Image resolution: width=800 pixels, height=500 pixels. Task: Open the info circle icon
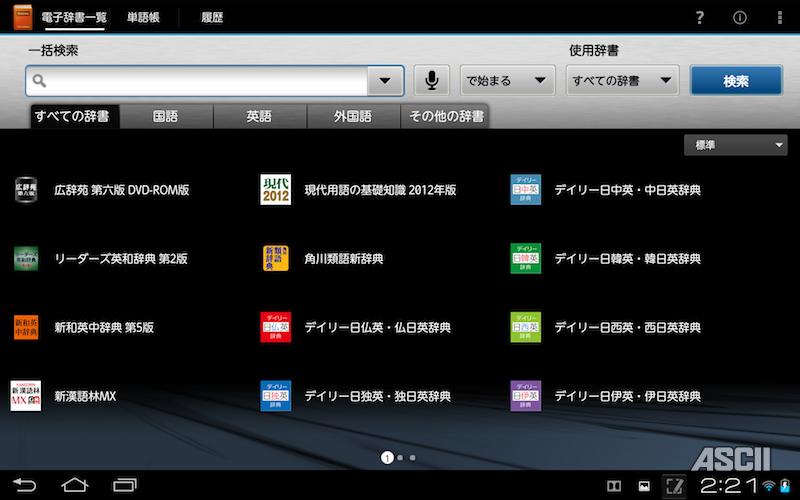pyautogui.click(x=739, y=18)
